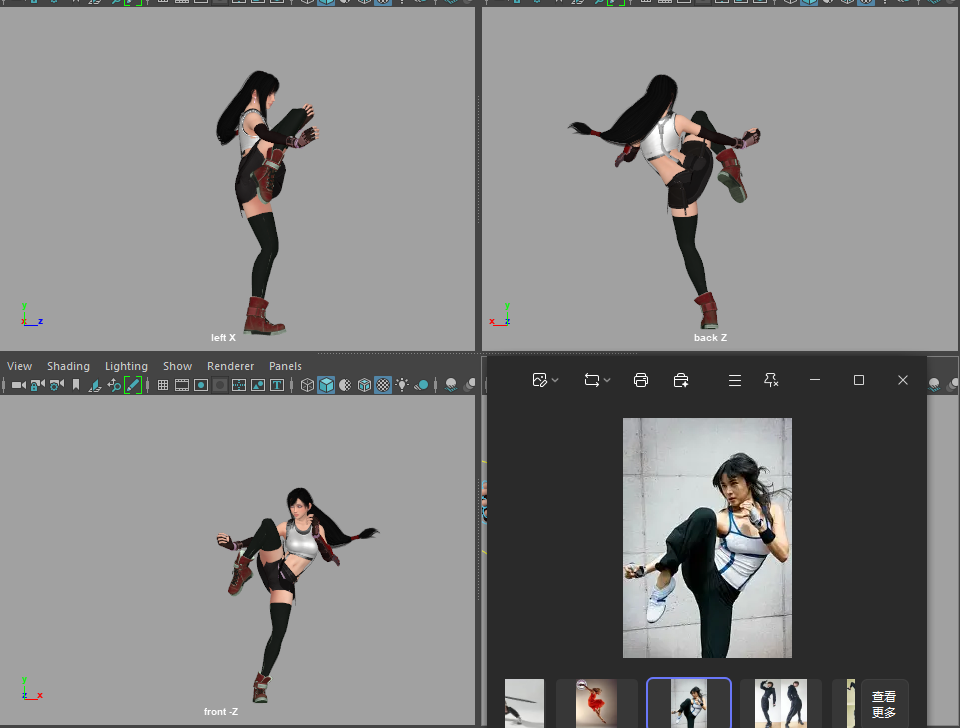Select the red dress dancer thumbnail
The height and width of the screenshot is (728, 960).
[596, 704]
